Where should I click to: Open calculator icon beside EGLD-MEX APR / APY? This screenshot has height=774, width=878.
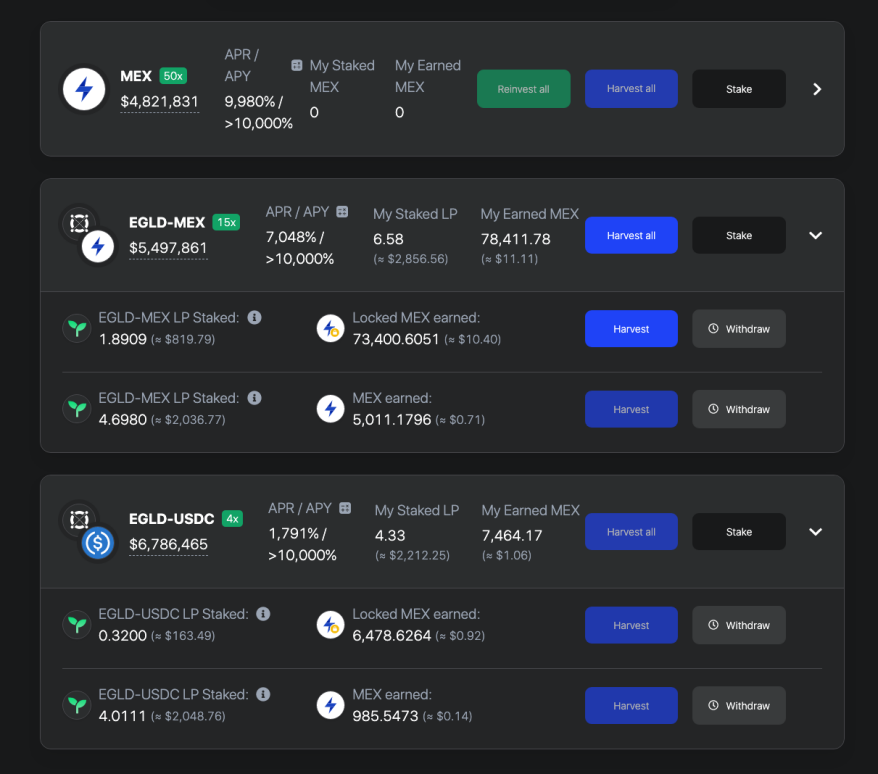(x=342, y=212)
